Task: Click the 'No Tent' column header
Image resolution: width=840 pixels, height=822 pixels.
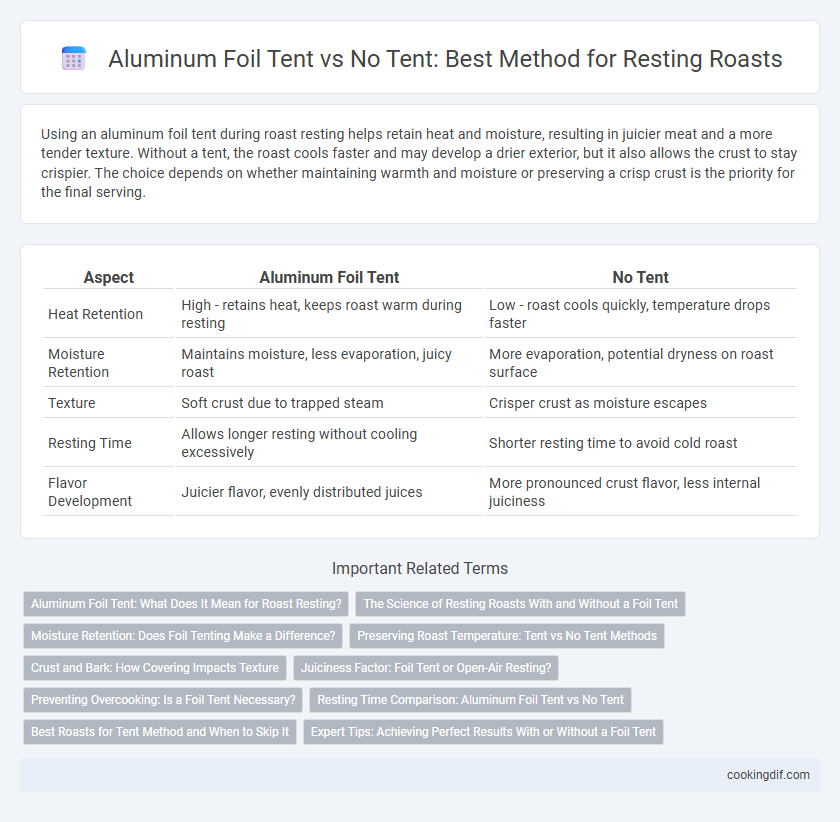Action: pyautogui.click(x=640, y=277)
